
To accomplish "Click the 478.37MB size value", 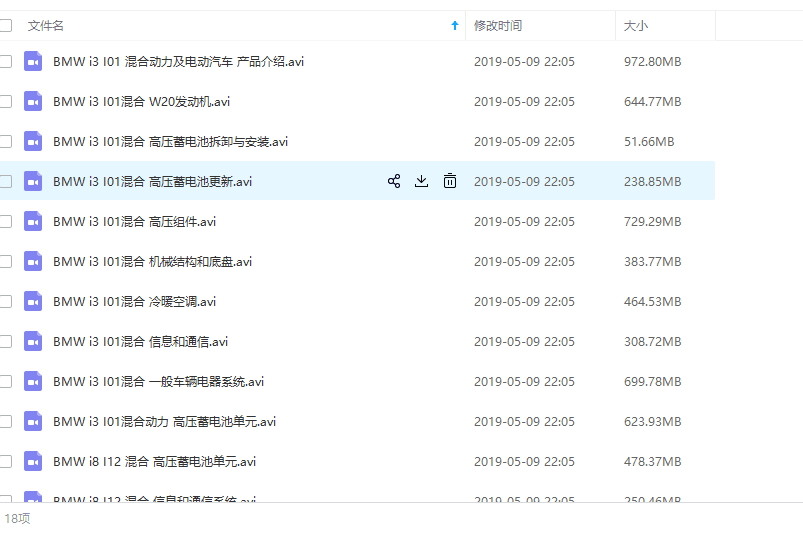I will [x=652, y=461].
